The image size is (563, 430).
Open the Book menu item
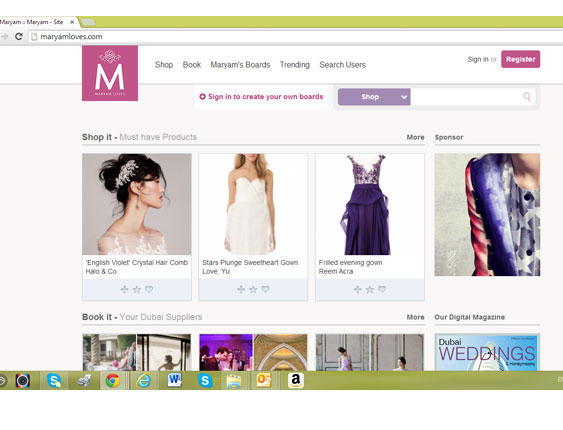[192, 65]
